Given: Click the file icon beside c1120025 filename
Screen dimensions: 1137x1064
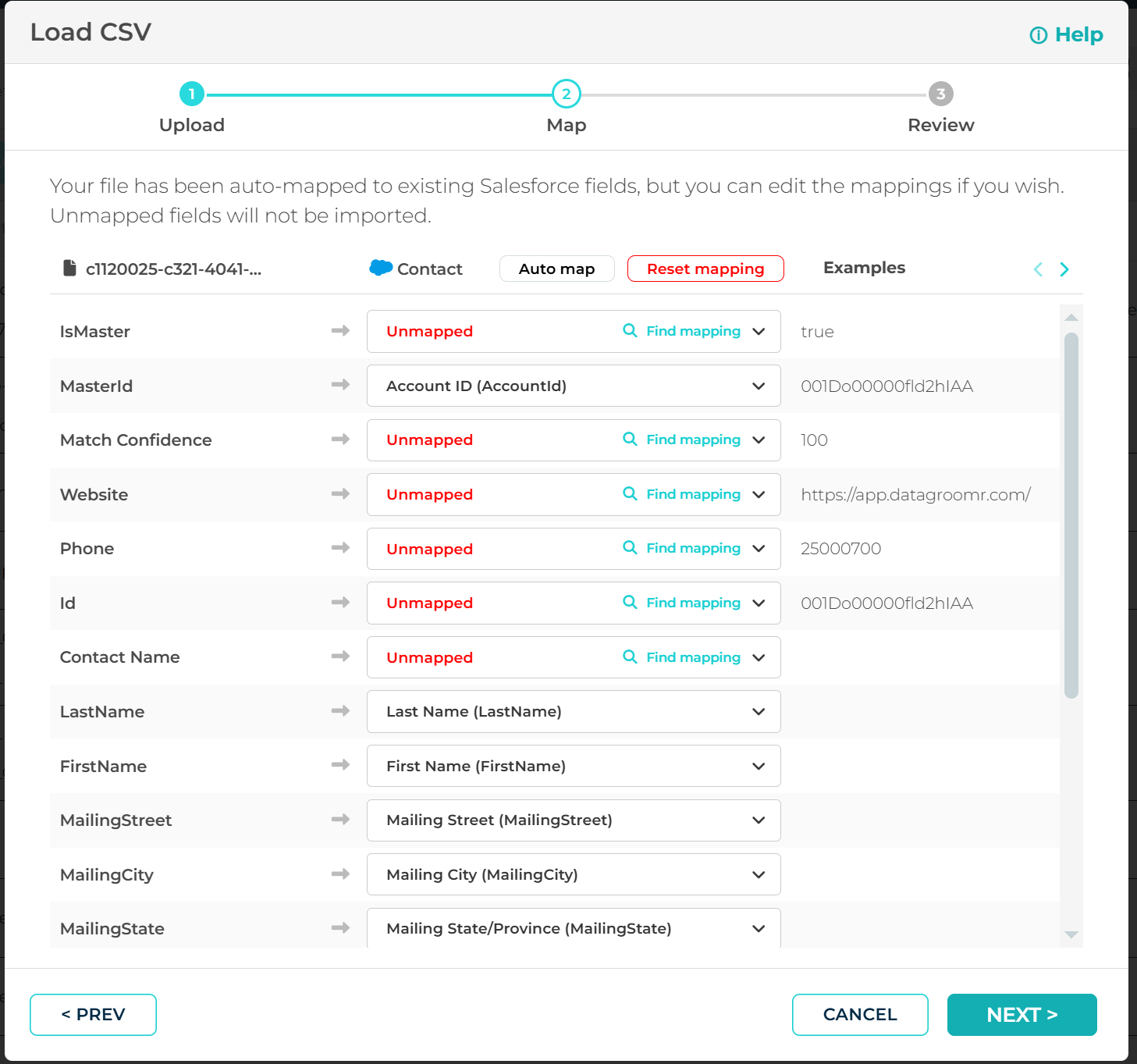Looking at the screenshot, I should pos(69,269).
